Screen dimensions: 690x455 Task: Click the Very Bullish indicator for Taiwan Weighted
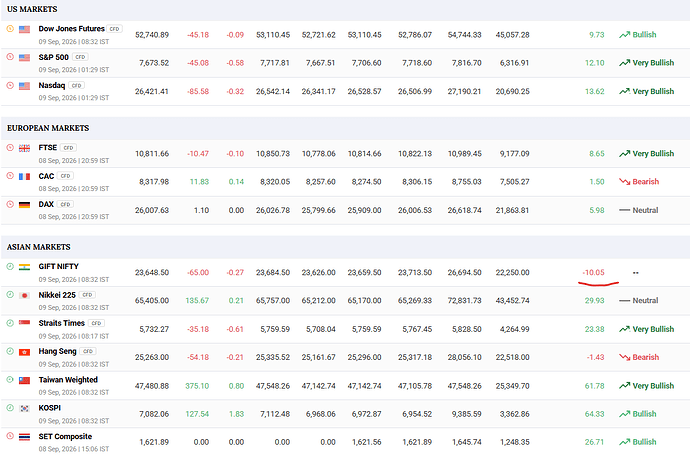coord(646,386)
